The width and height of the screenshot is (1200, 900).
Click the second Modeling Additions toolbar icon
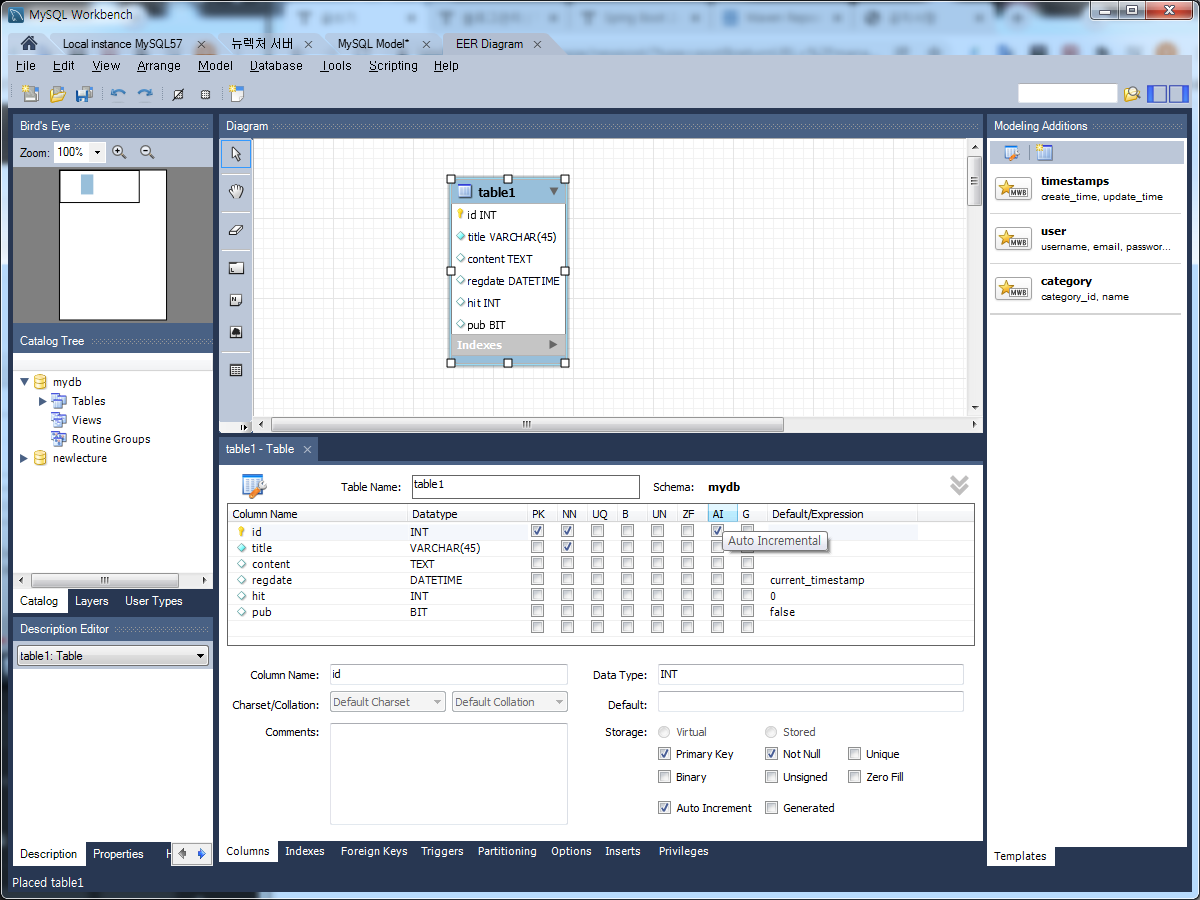[1044, 153]
